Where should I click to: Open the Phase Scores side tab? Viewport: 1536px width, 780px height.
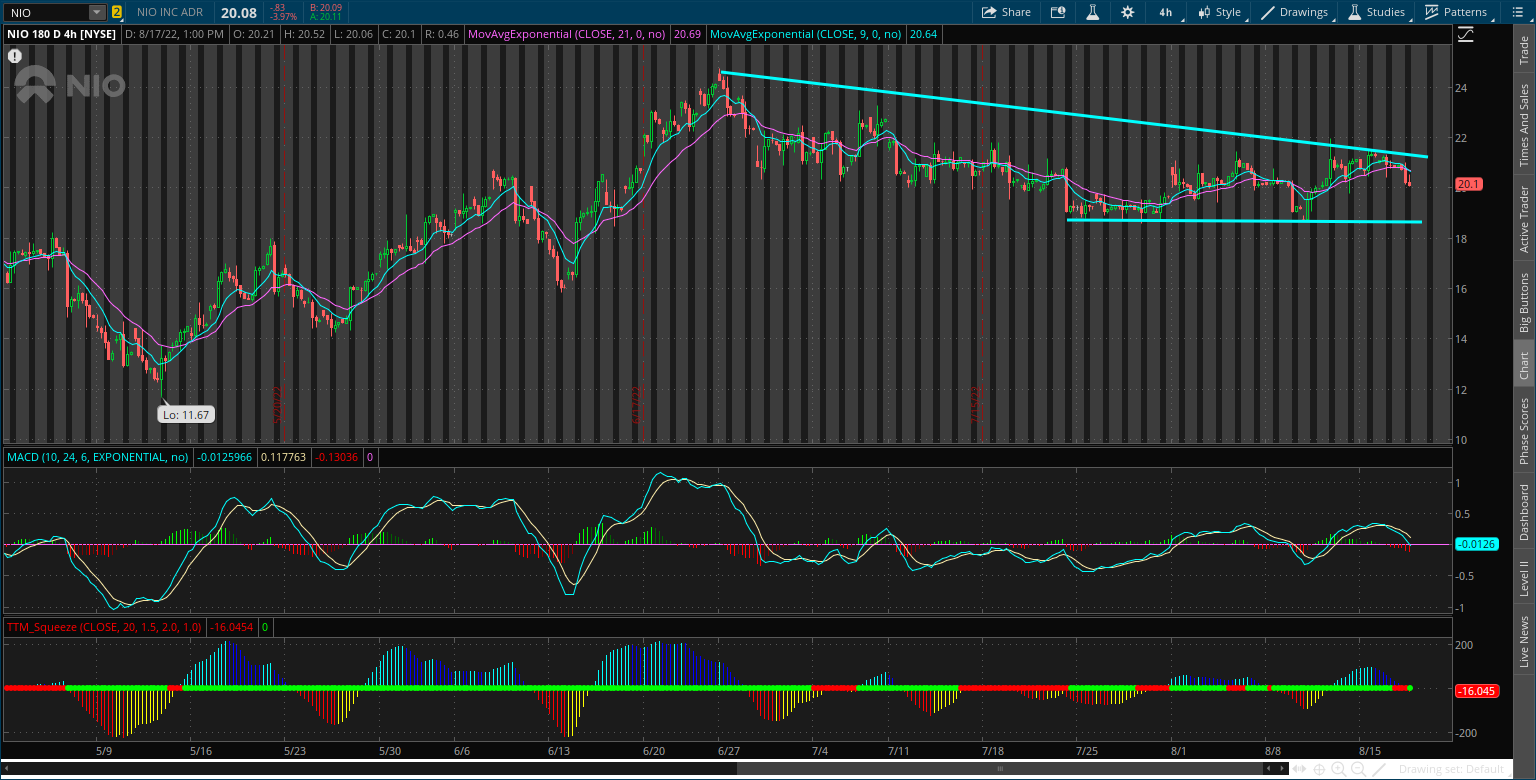coord(1524,431)
